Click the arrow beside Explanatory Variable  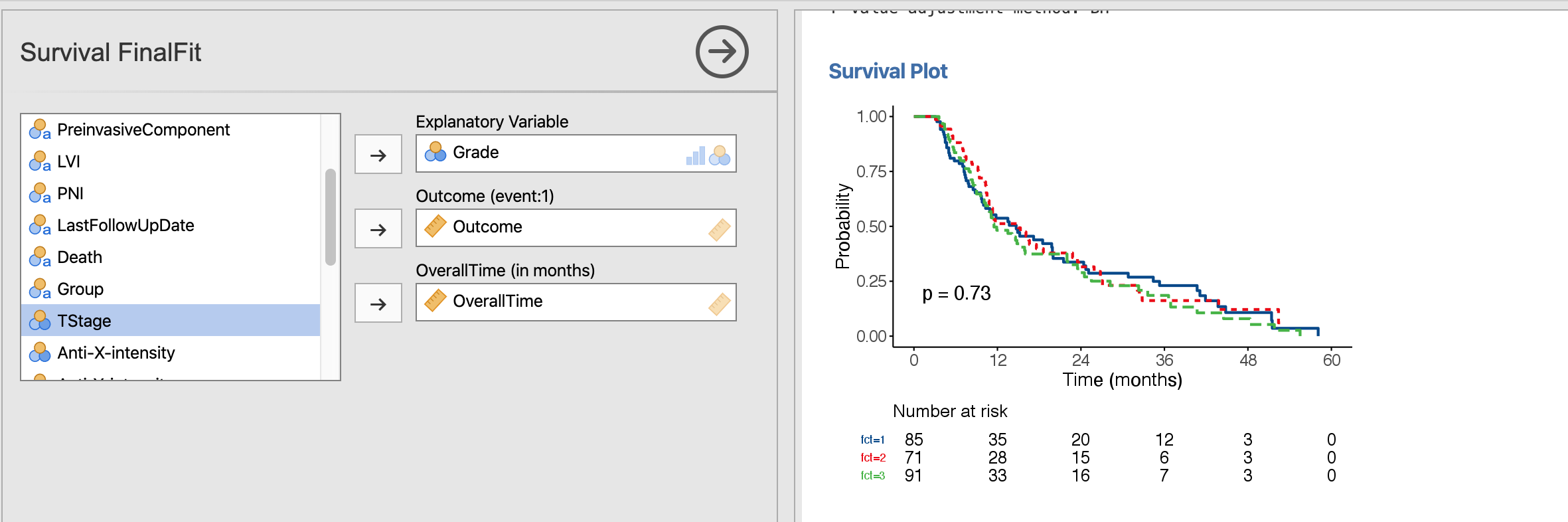(378, 155)
